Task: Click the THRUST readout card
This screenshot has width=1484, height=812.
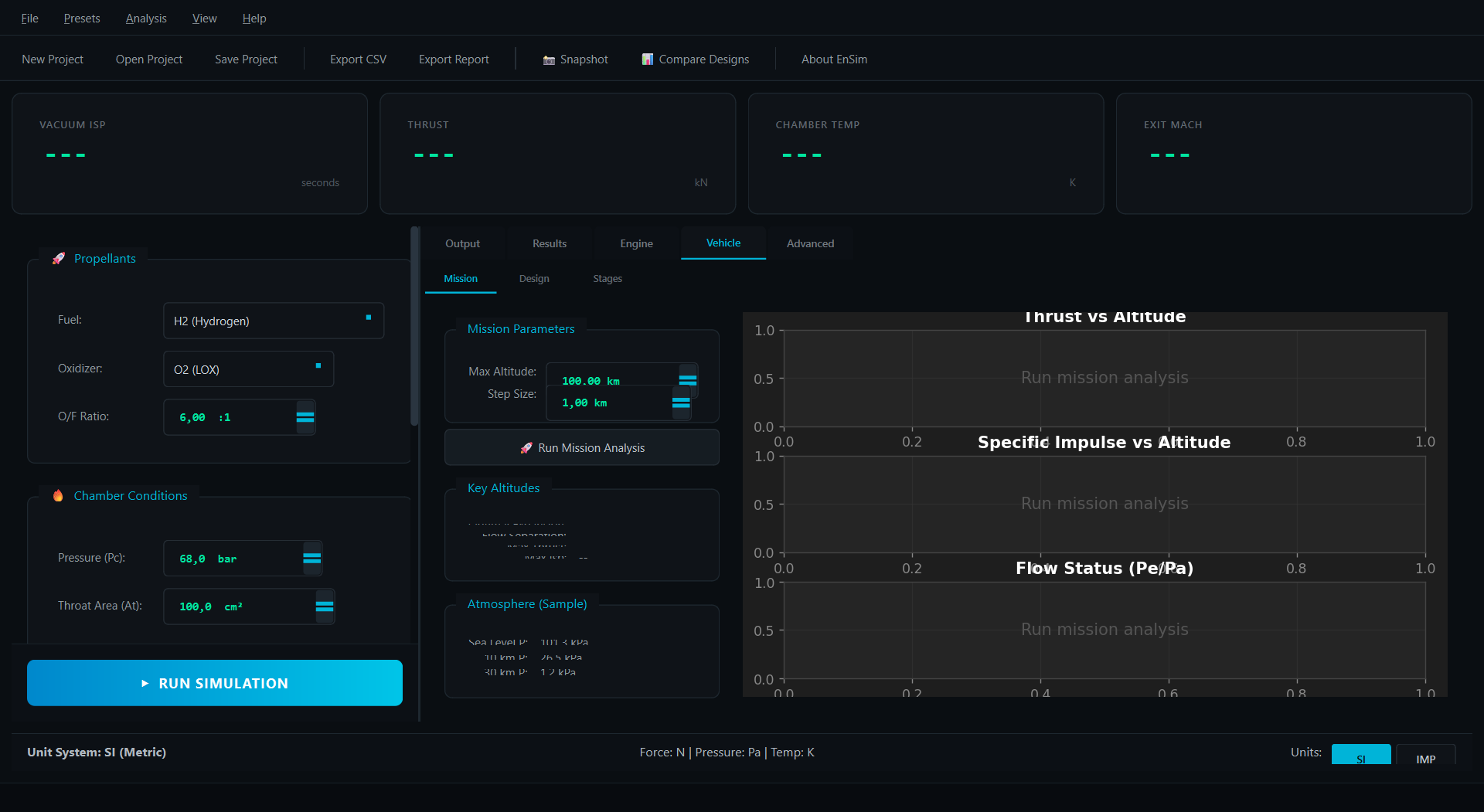Action: point(557,154)
